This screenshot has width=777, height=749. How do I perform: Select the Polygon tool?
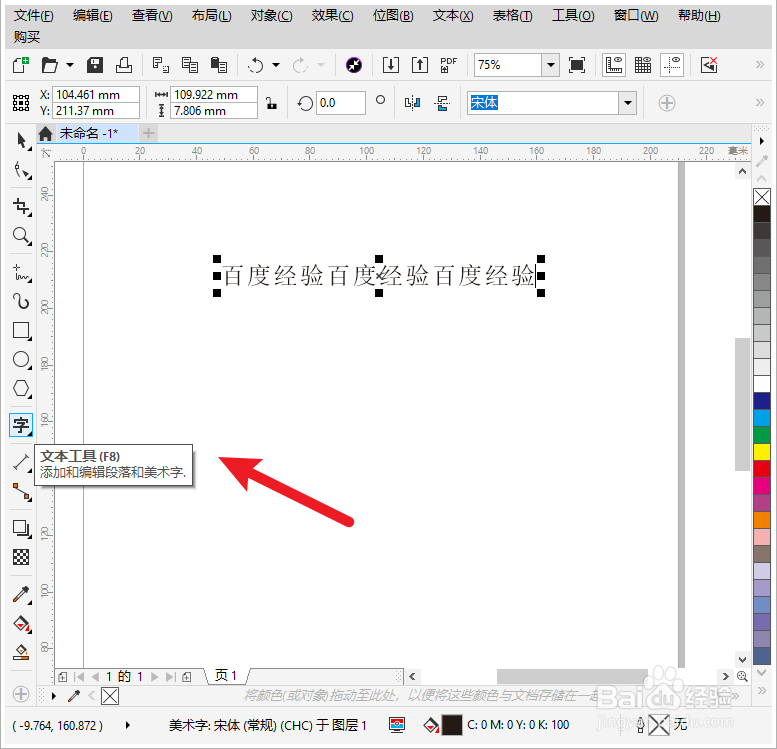coord(21,388)
